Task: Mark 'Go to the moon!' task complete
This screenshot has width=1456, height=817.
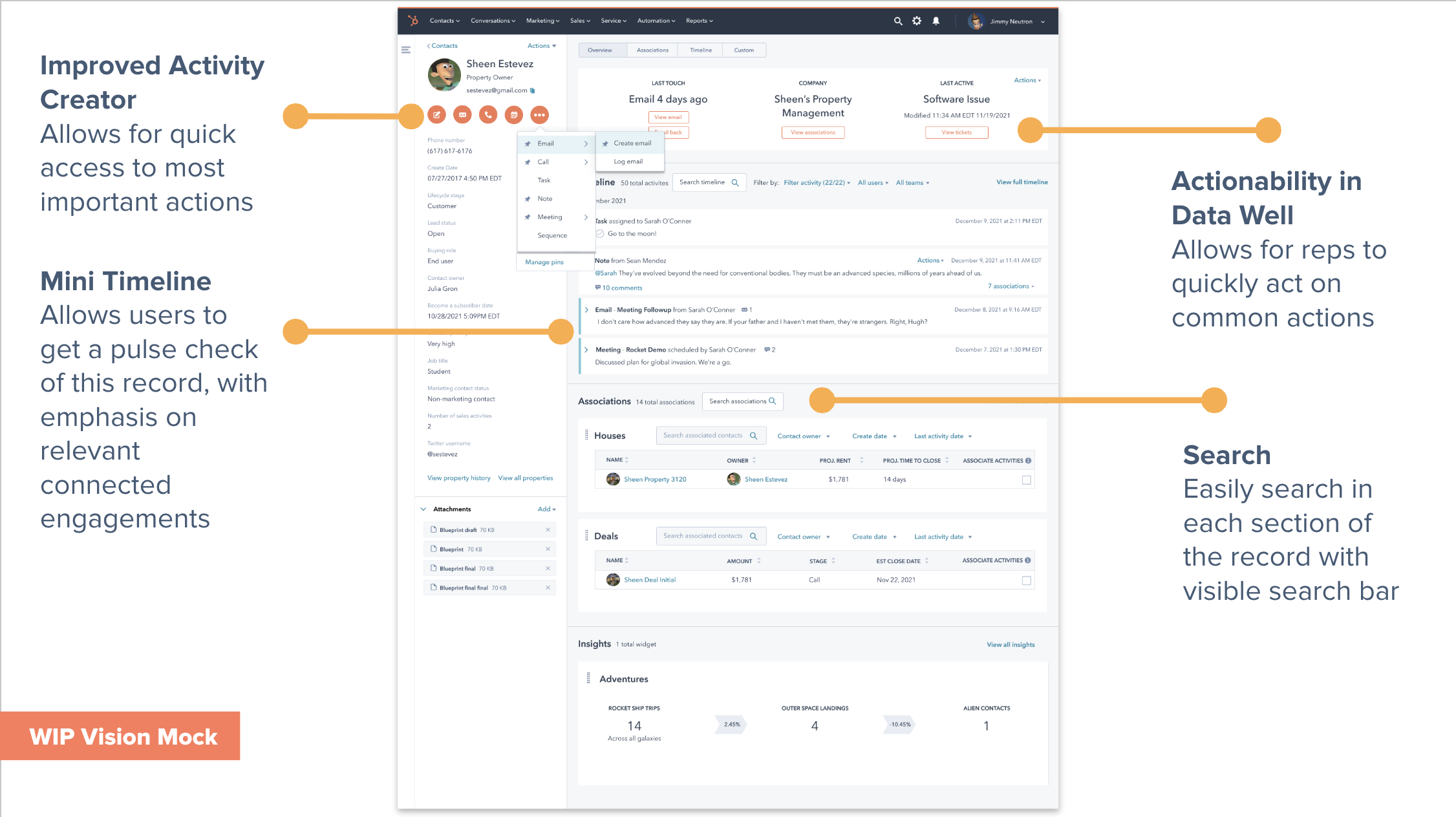Action: 600,234
